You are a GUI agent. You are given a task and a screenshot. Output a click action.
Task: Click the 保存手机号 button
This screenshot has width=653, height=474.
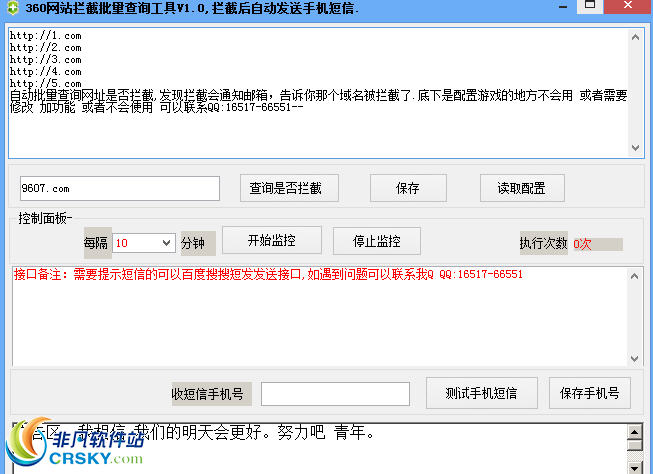590,393
